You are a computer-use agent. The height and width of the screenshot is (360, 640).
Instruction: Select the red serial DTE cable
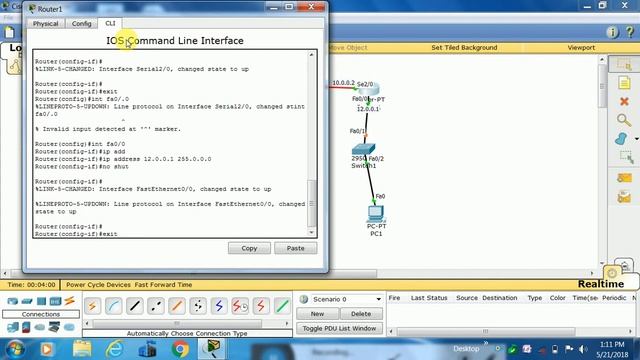point(261,306)
